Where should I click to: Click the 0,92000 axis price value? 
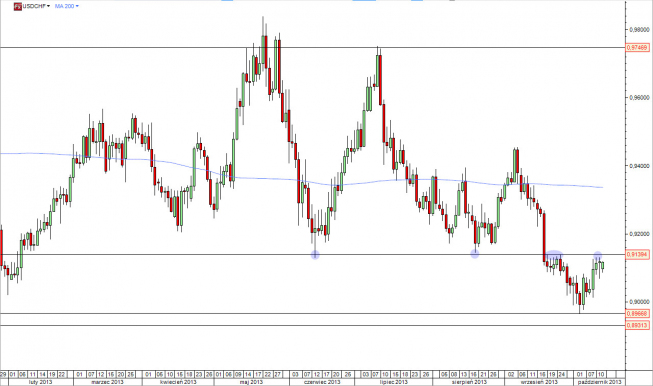point(639,234)
